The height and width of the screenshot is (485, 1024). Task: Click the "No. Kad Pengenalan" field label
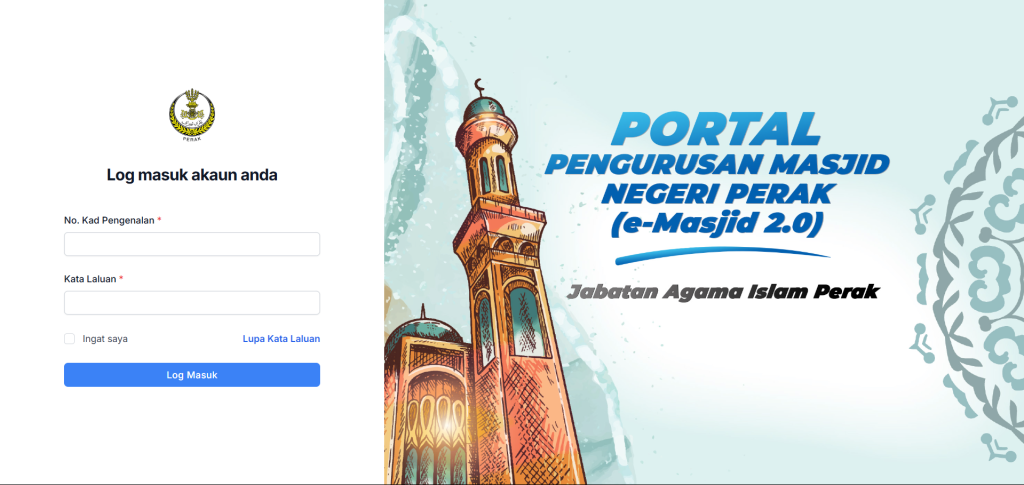(109, 220)
